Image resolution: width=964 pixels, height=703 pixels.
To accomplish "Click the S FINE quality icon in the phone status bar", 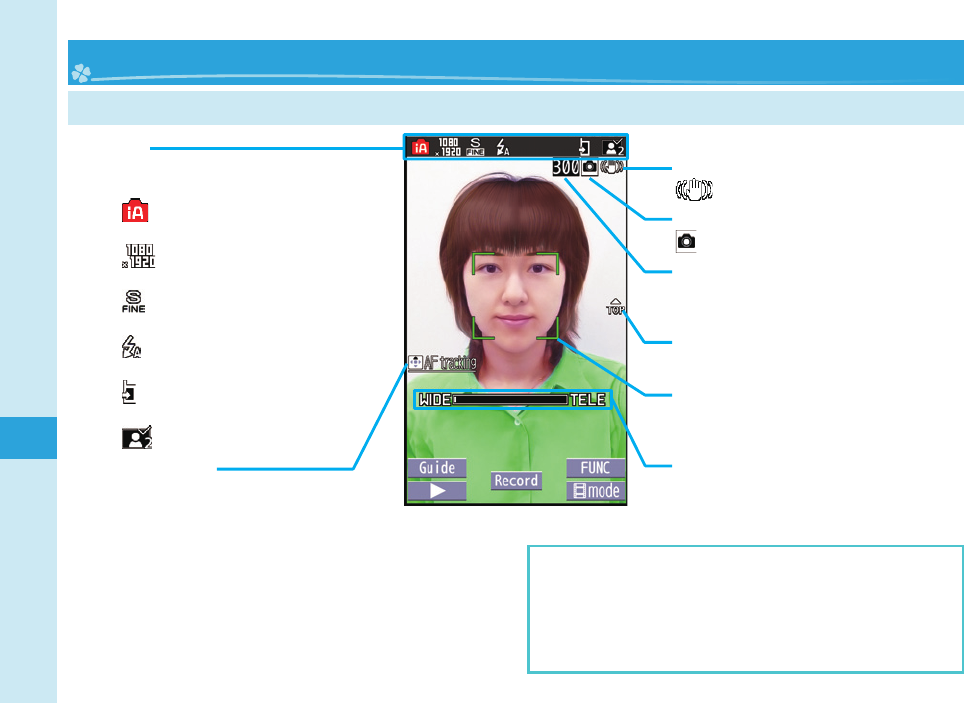I will [x=475, y=147].
